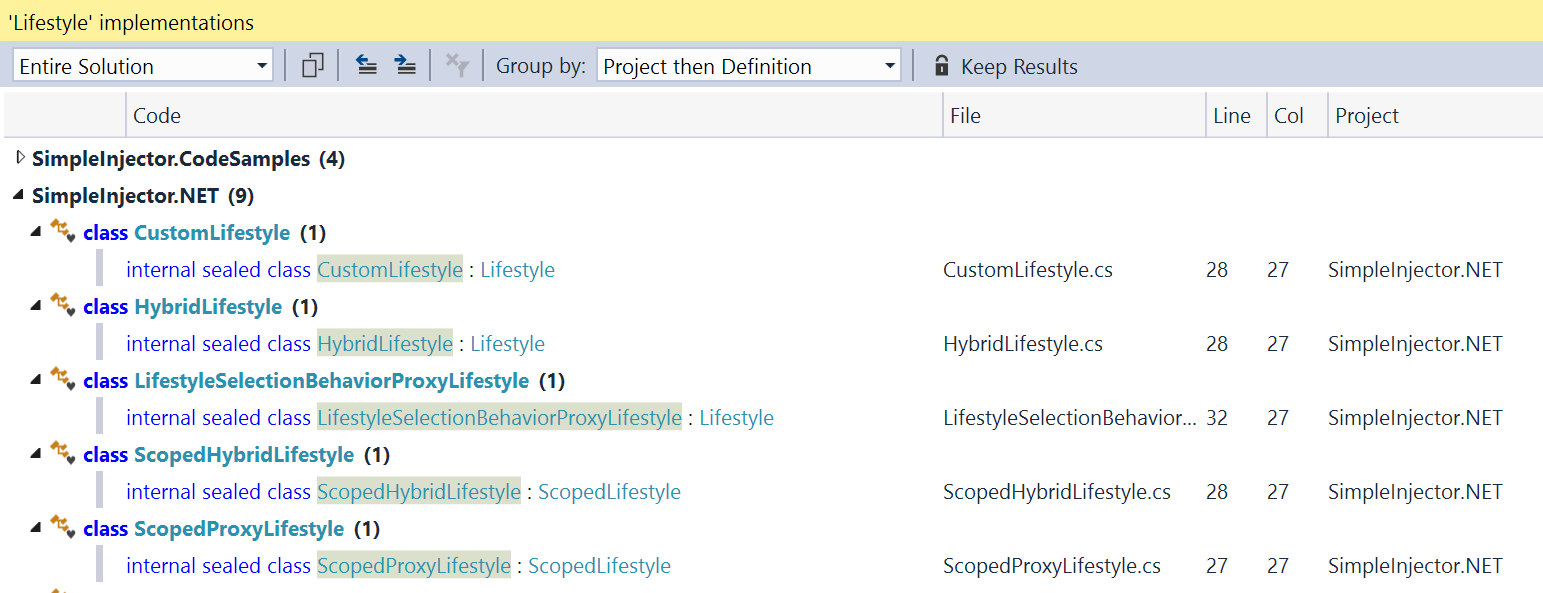Click the Keep Results lock icon
The height and width of the screenshot is (593, 1543).
coord(941,66)
